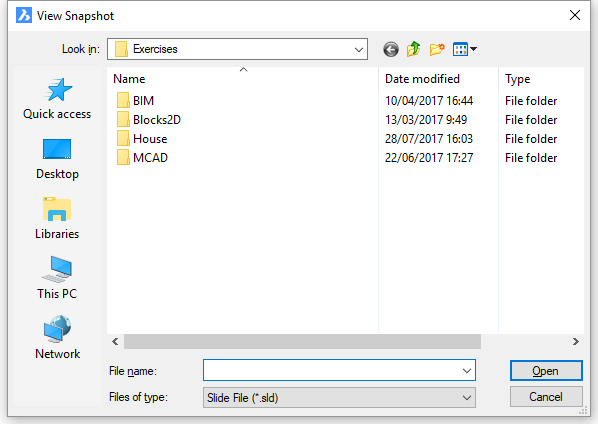
Task: Click the Cancel button
Action: (x=546, y=397)
